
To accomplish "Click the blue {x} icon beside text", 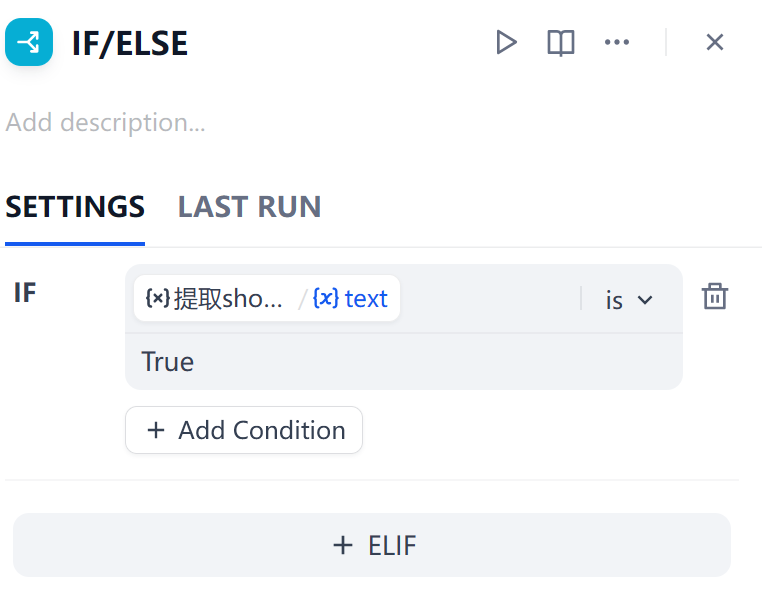I will coord(325,298).
